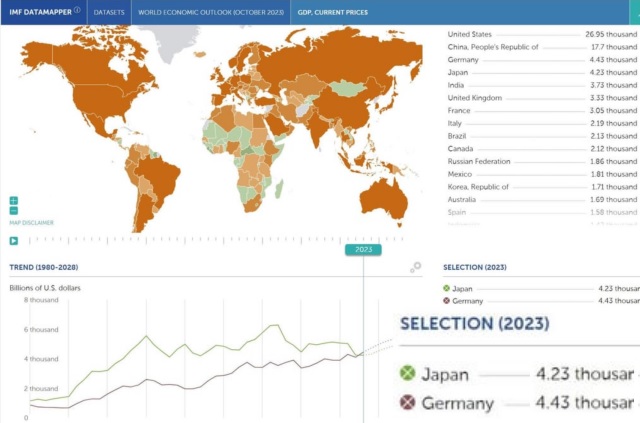Click Mongolia on the world map
The image size is (640, 423).
pos(347,88)
